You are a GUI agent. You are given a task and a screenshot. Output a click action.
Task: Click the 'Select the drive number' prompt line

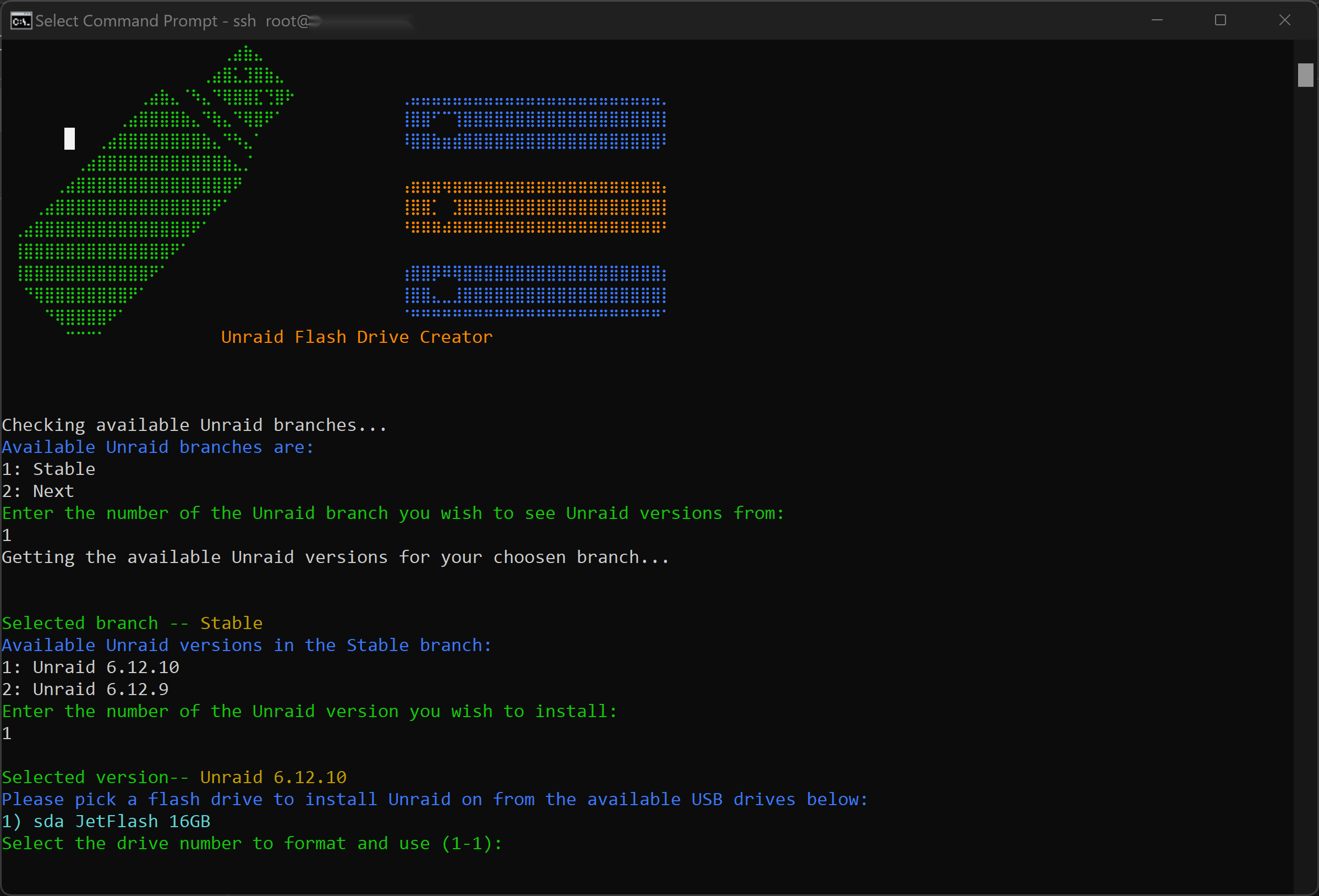click(252, 843)
